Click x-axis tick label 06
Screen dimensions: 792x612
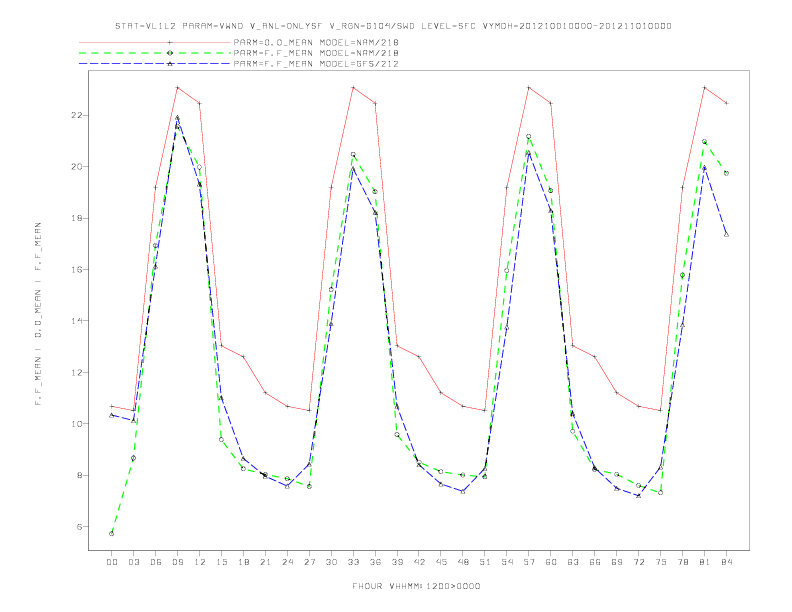156,562
